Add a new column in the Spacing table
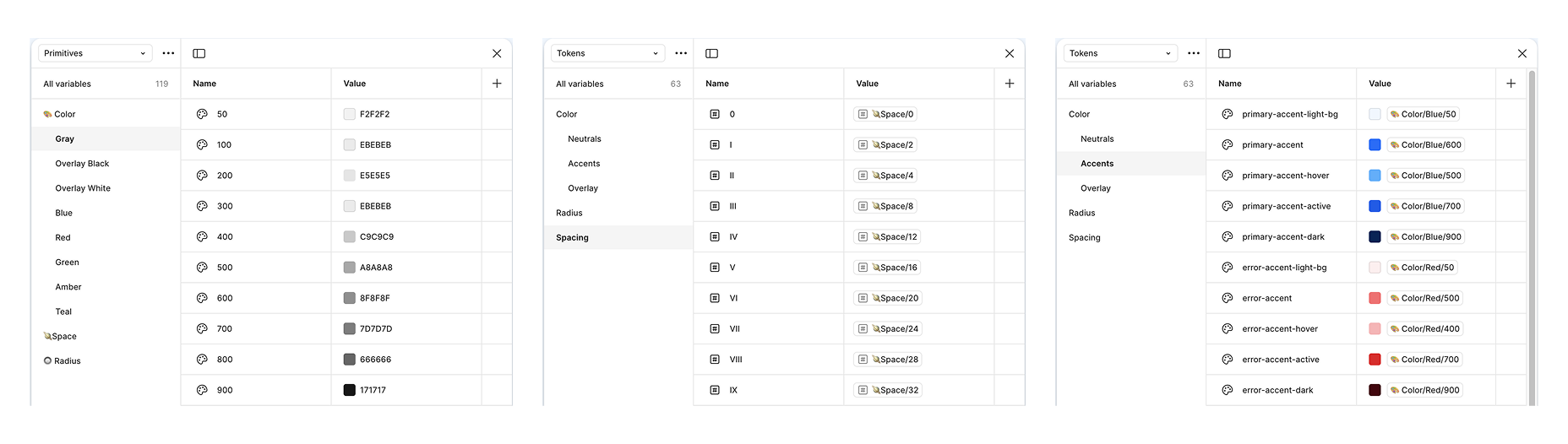 [1010, 84]
